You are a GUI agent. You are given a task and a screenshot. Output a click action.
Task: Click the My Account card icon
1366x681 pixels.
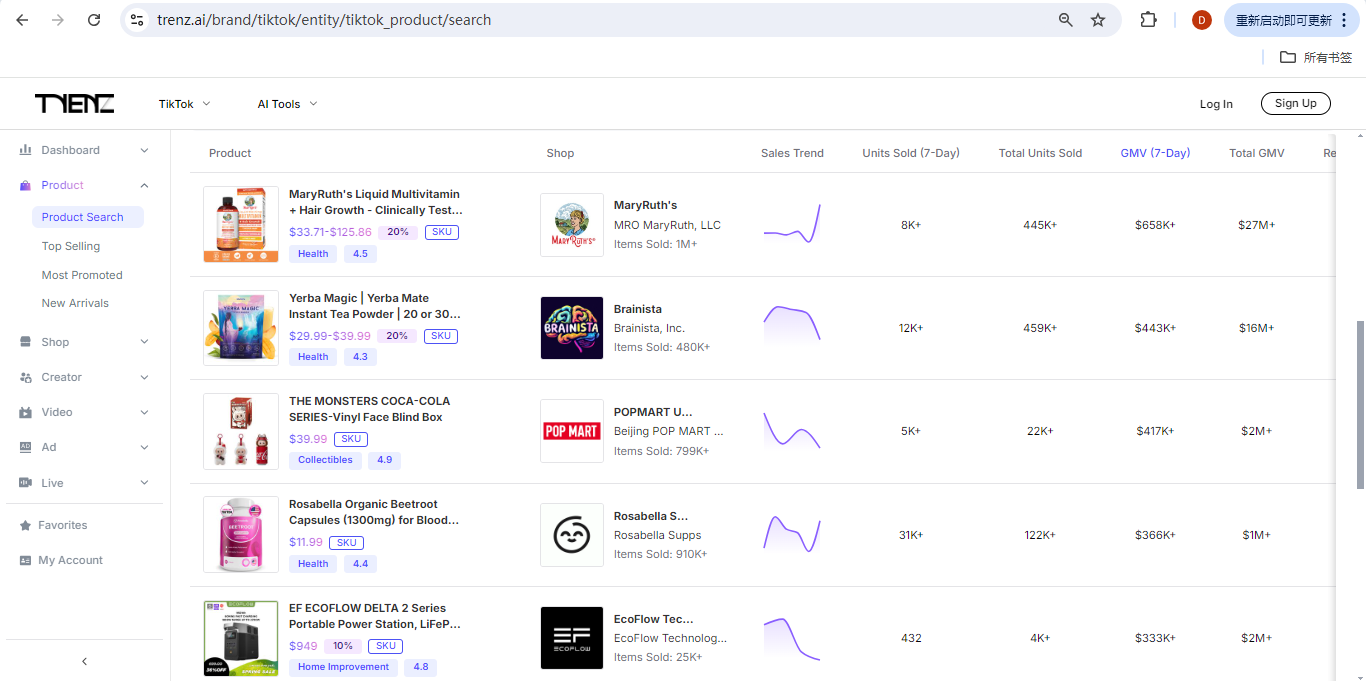[x=26, y=560]
